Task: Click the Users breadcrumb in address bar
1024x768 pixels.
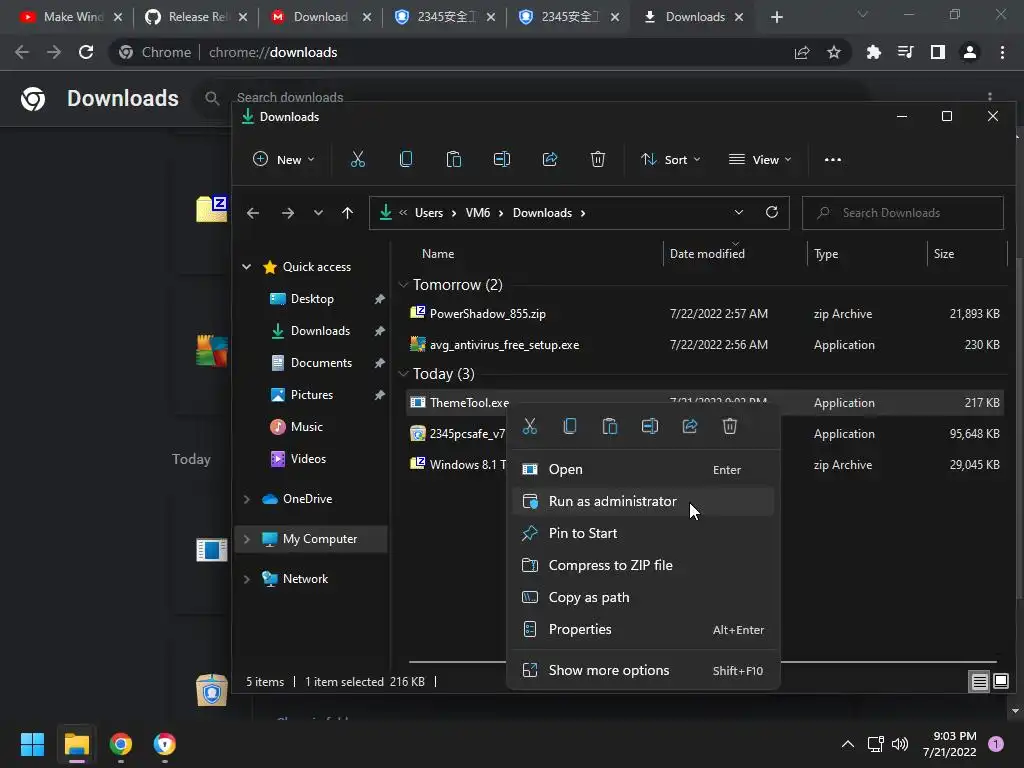Action: click(428, 213)
